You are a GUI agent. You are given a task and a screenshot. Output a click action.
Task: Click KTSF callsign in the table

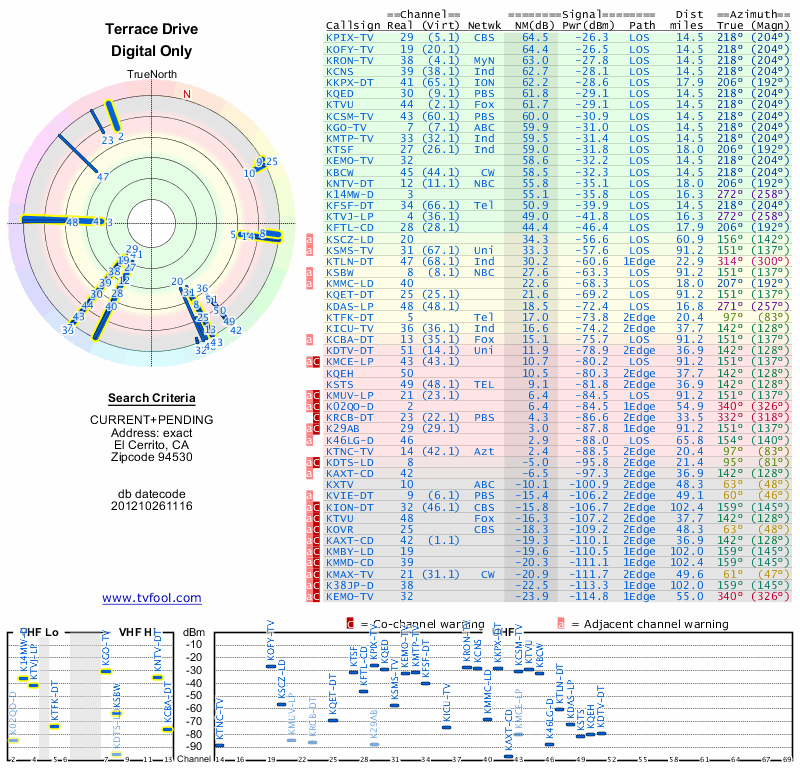tap(340, 150)
